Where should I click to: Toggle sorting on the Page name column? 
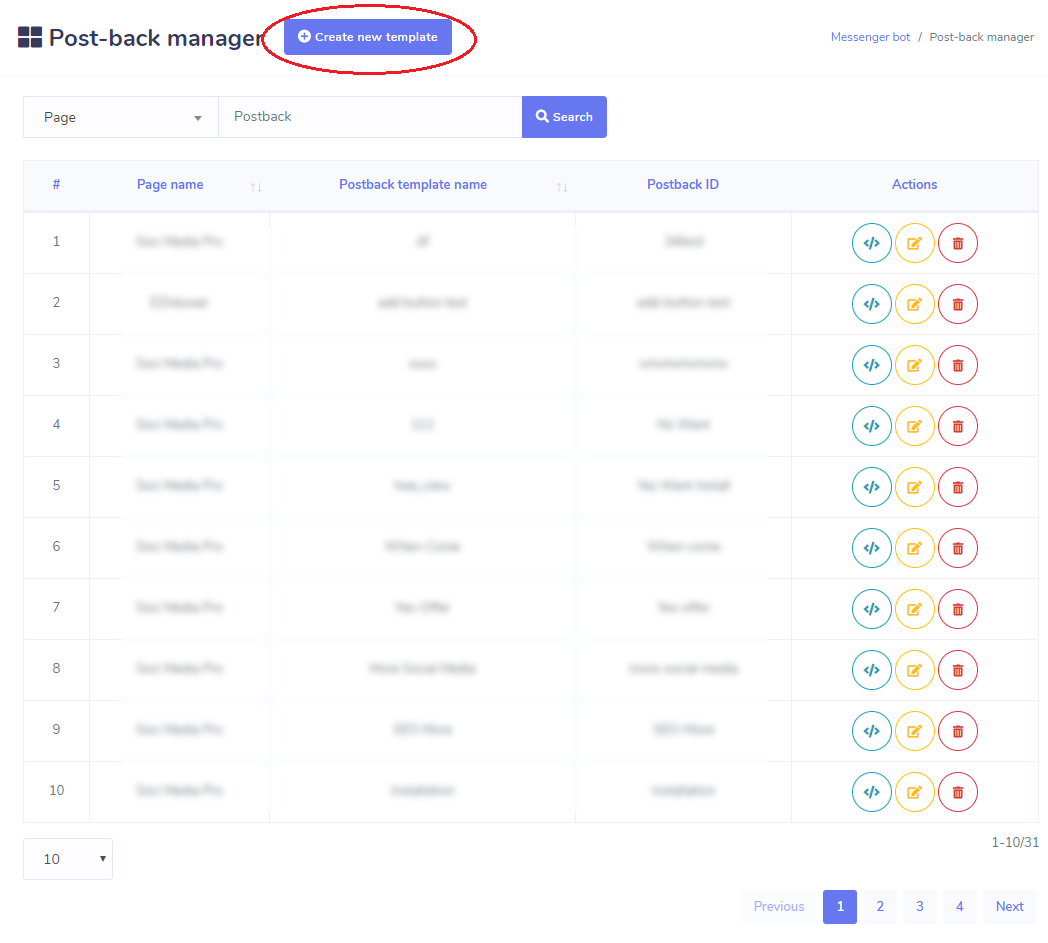pos(255,186)
